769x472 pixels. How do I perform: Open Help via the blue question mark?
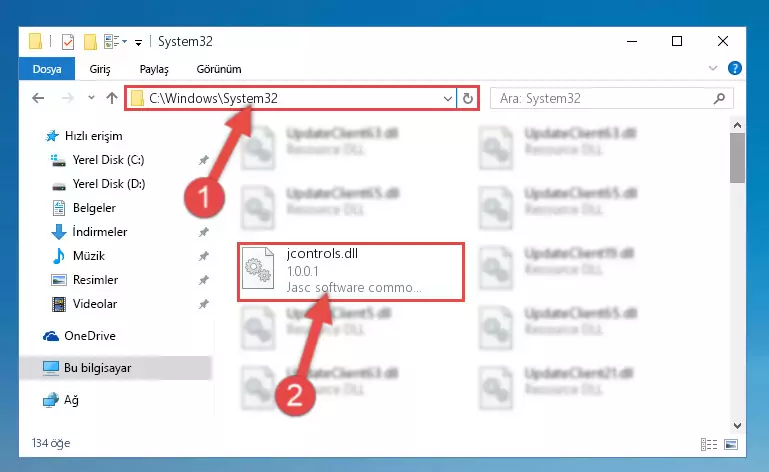(735, 68)
